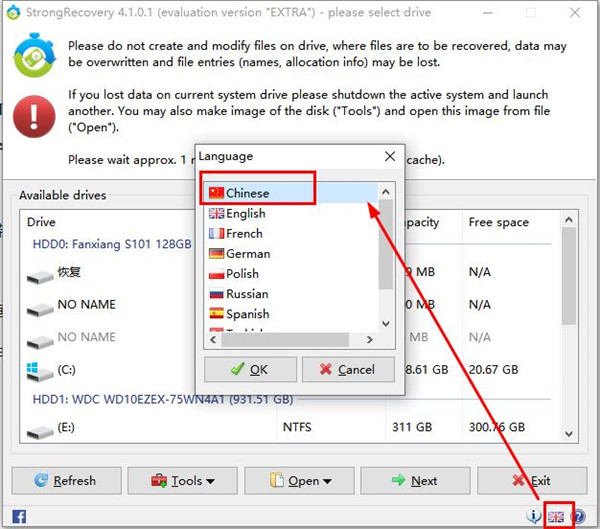Close the StrongRecovery window

[575, 13]
